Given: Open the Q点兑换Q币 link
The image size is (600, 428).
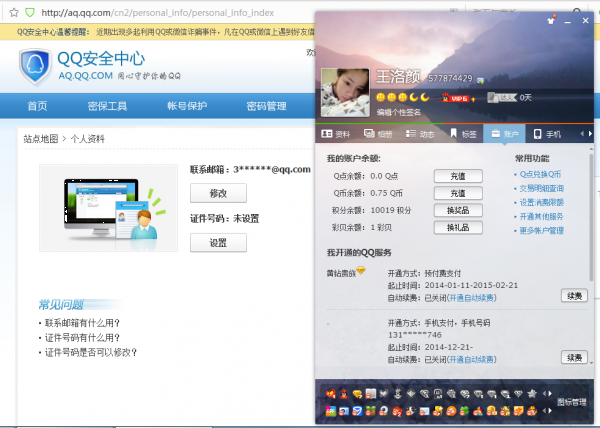Looking at the screenshot, I should [540, 174].
